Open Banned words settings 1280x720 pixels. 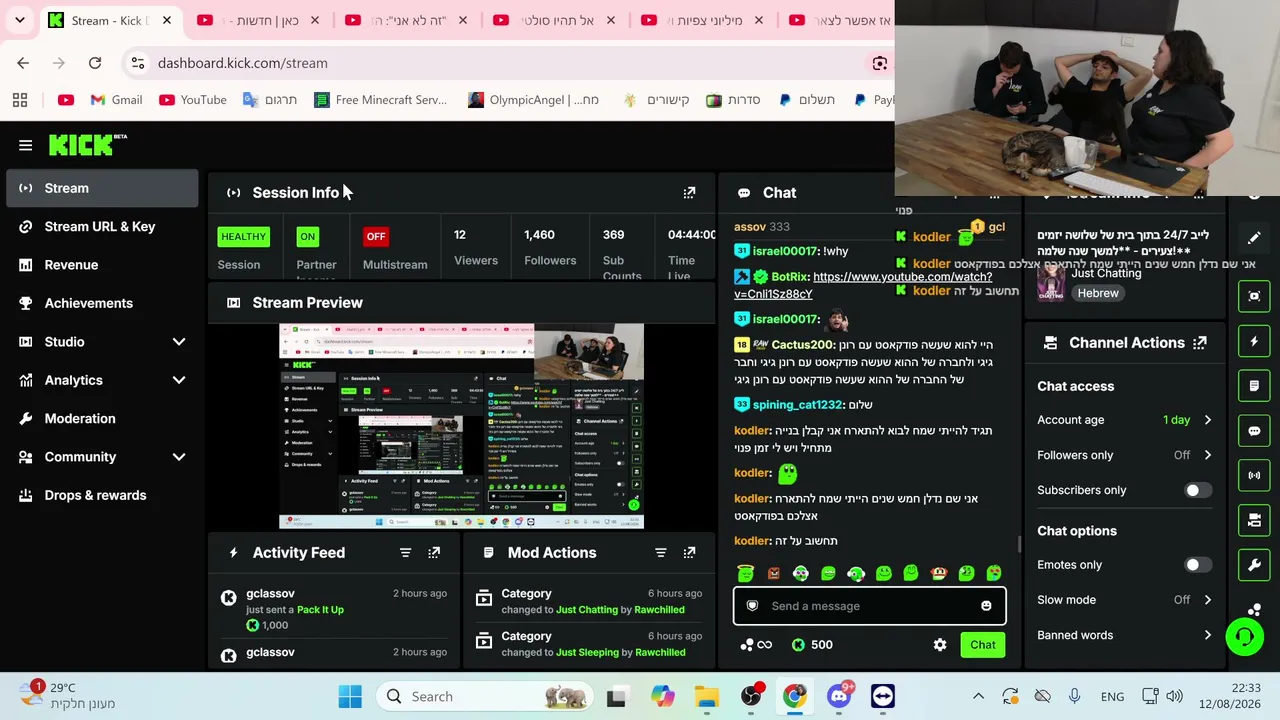click(x=1125, y=635)
